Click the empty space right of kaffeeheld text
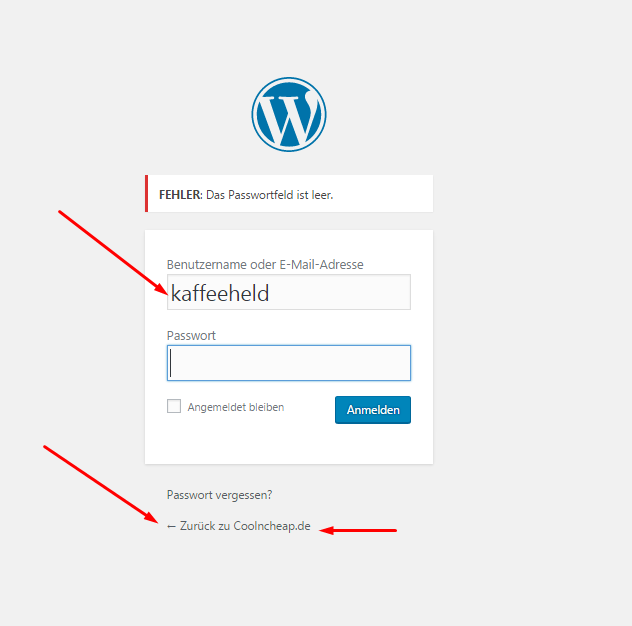The width and height of the screenshot is (632, 626). [x=339, y=293]
